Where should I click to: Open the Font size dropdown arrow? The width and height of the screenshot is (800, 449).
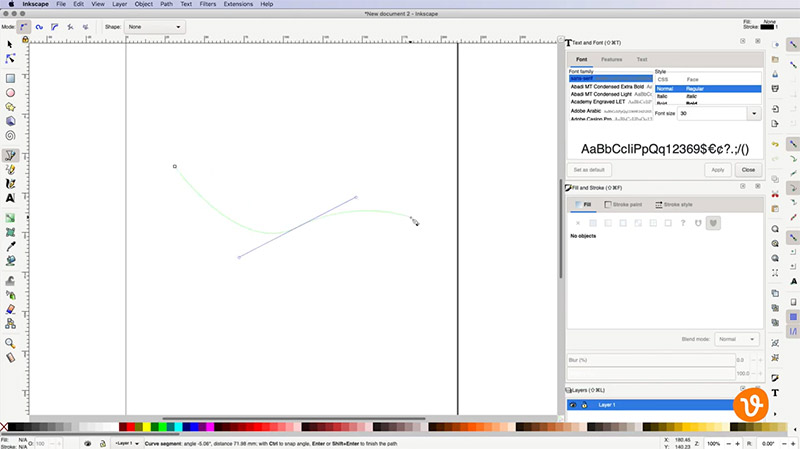pyautogui.click(x=754, y=113)
